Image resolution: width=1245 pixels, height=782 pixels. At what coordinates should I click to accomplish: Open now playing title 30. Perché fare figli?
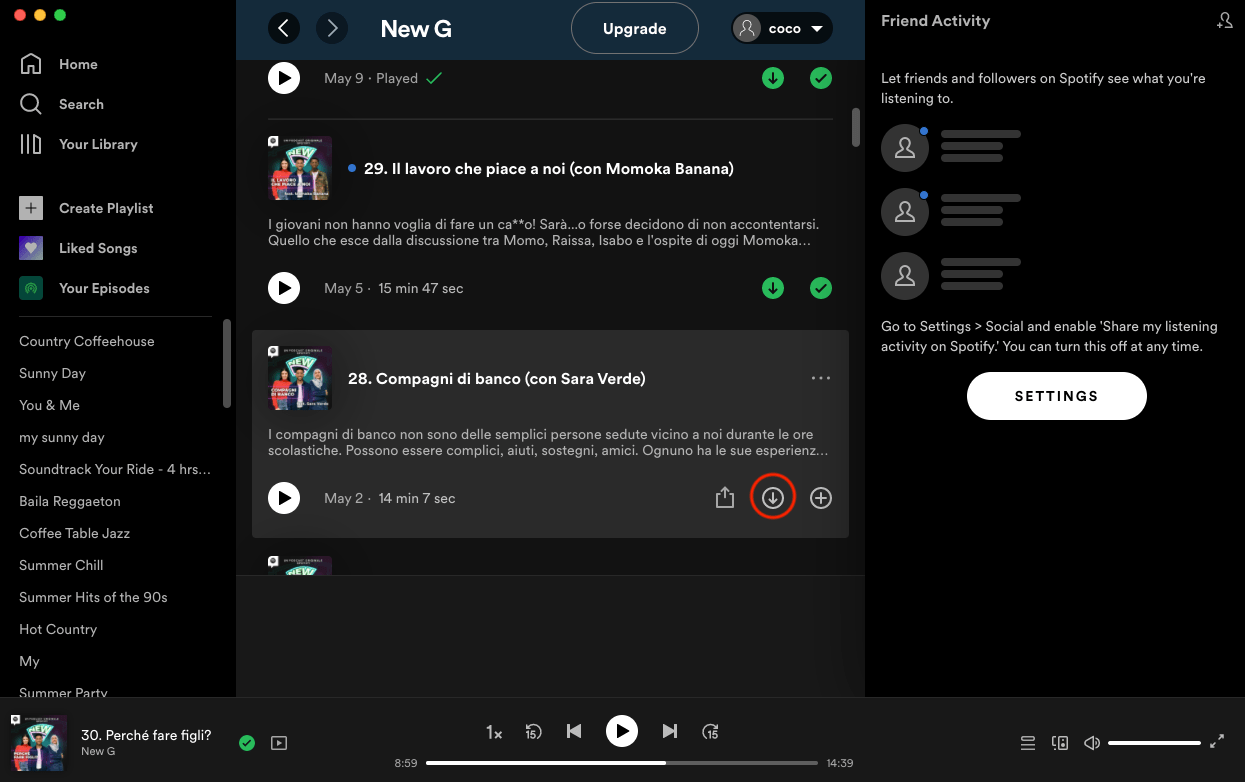tap(146, 735)
